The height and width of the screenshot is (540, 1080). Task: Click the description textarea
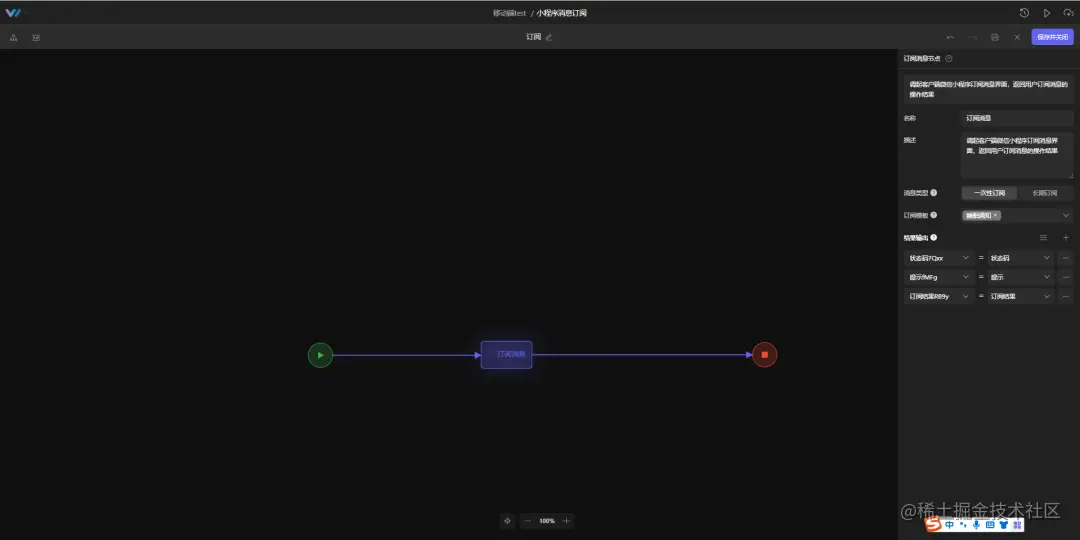pos(1017,156)
